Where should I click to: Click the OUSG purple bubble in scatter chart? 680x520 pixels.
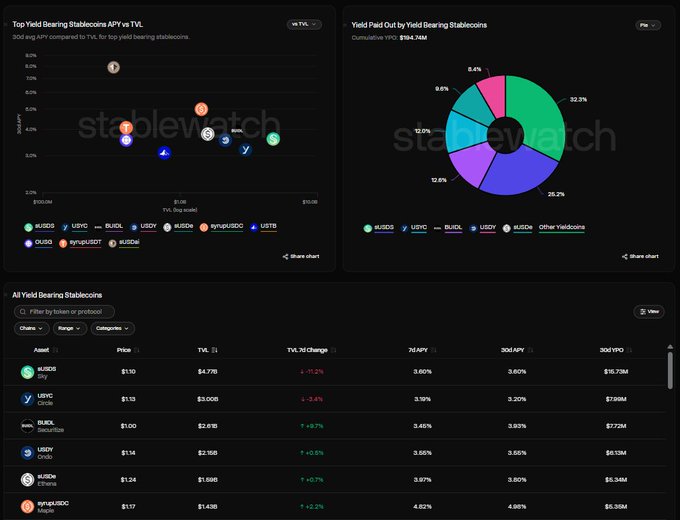126,140
